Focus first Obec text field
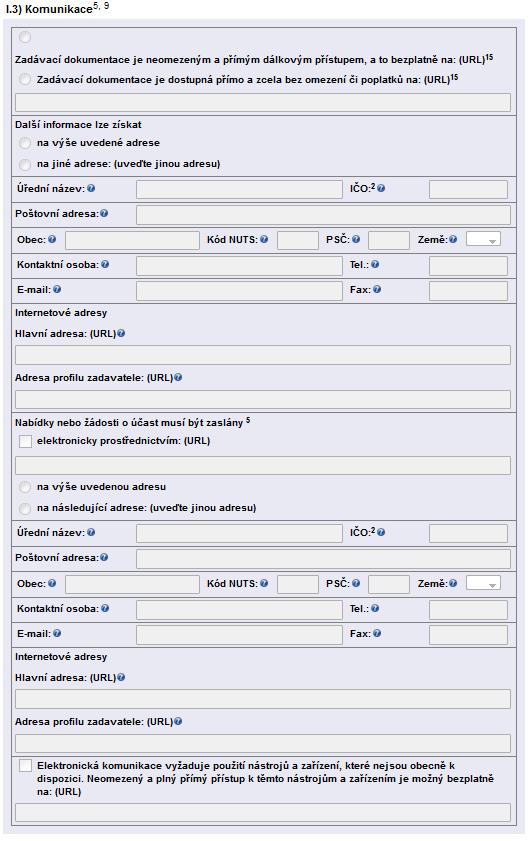 click(x=132, y=240)
